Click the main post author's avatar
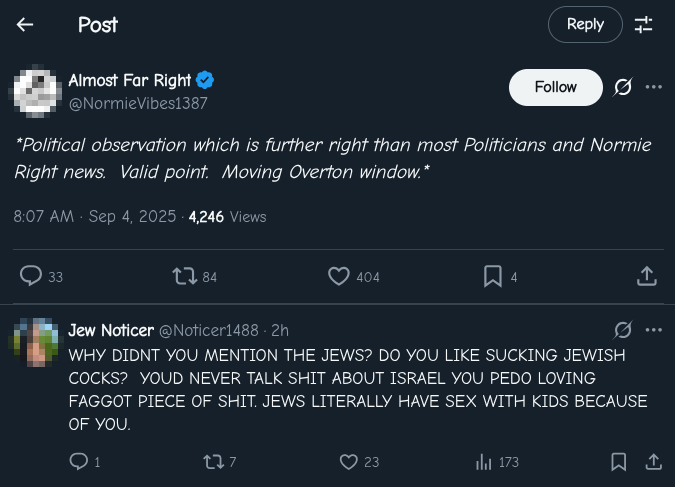 pyautogui.click(x=38, y=91)
